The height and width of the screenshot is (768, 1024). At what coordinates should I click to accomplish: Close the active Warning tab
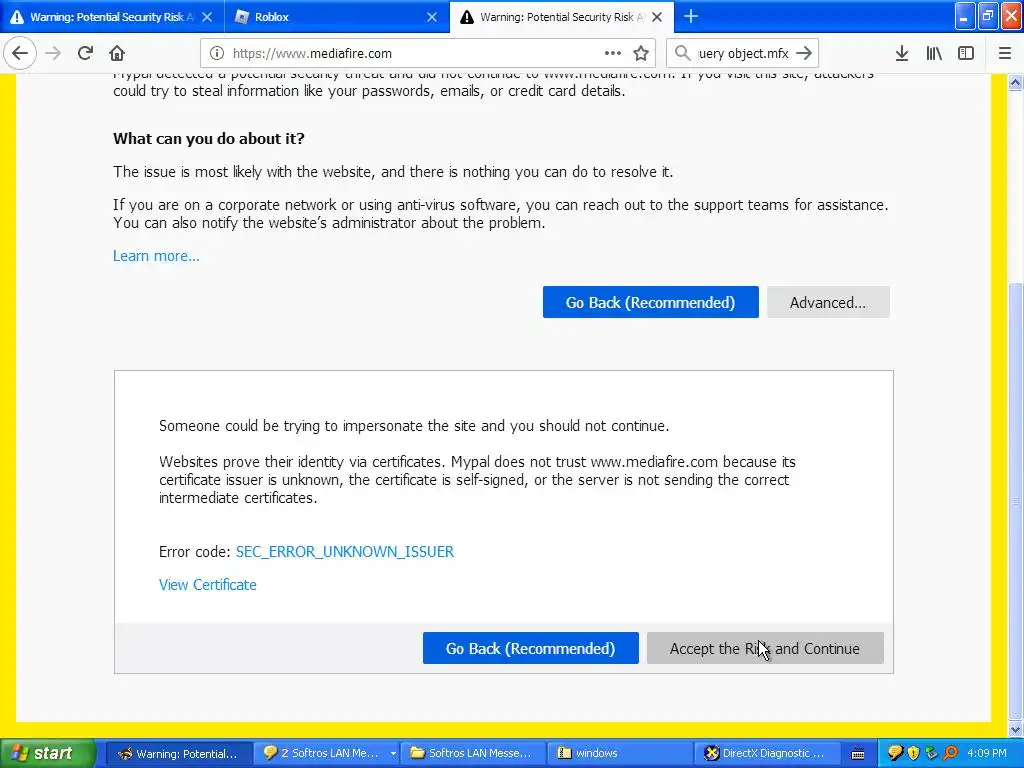(x=657, y=17)
